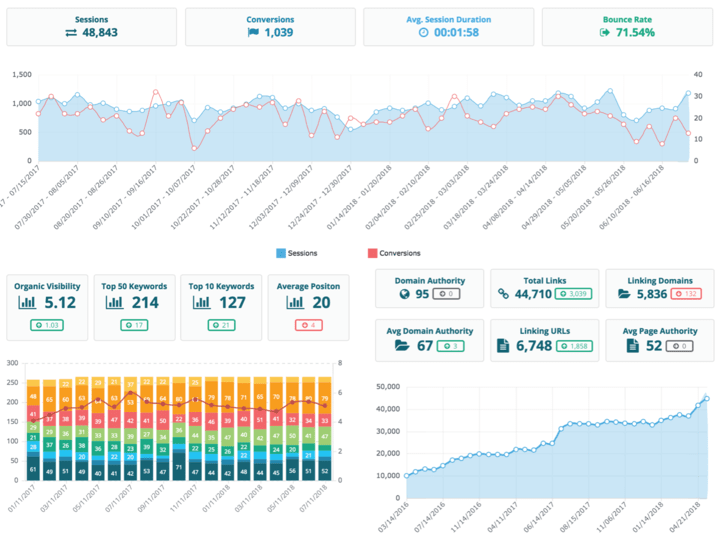Click the Avg. Session Duration clock icon

click(423, 32)
